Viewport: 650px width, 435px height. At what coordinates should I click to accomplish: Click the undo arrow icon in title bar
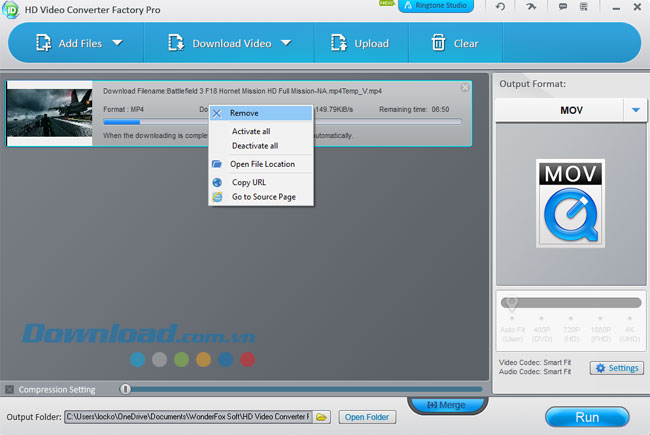pos(500,7)
